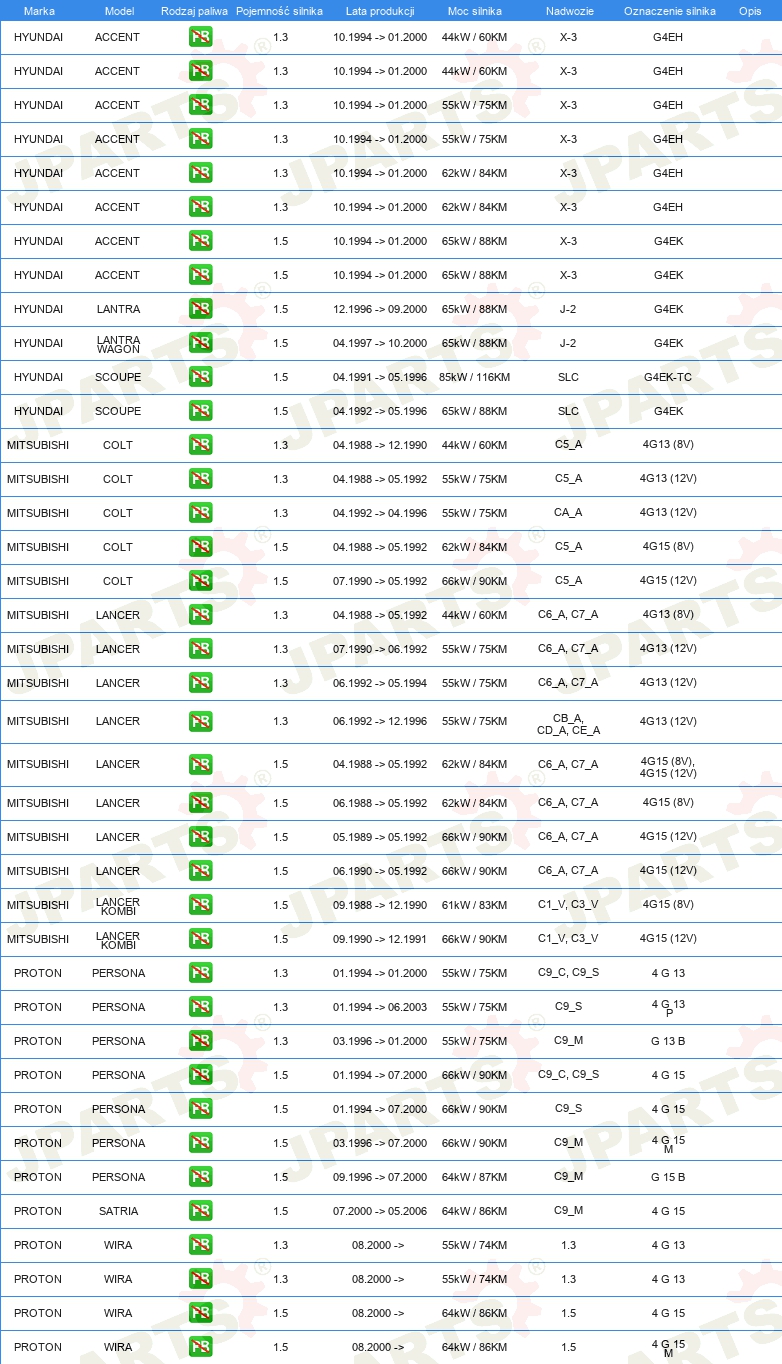Click the Rodzaj paliwa column header
The height and width of the screenshot is (1364, 782).
click(194, 11)
